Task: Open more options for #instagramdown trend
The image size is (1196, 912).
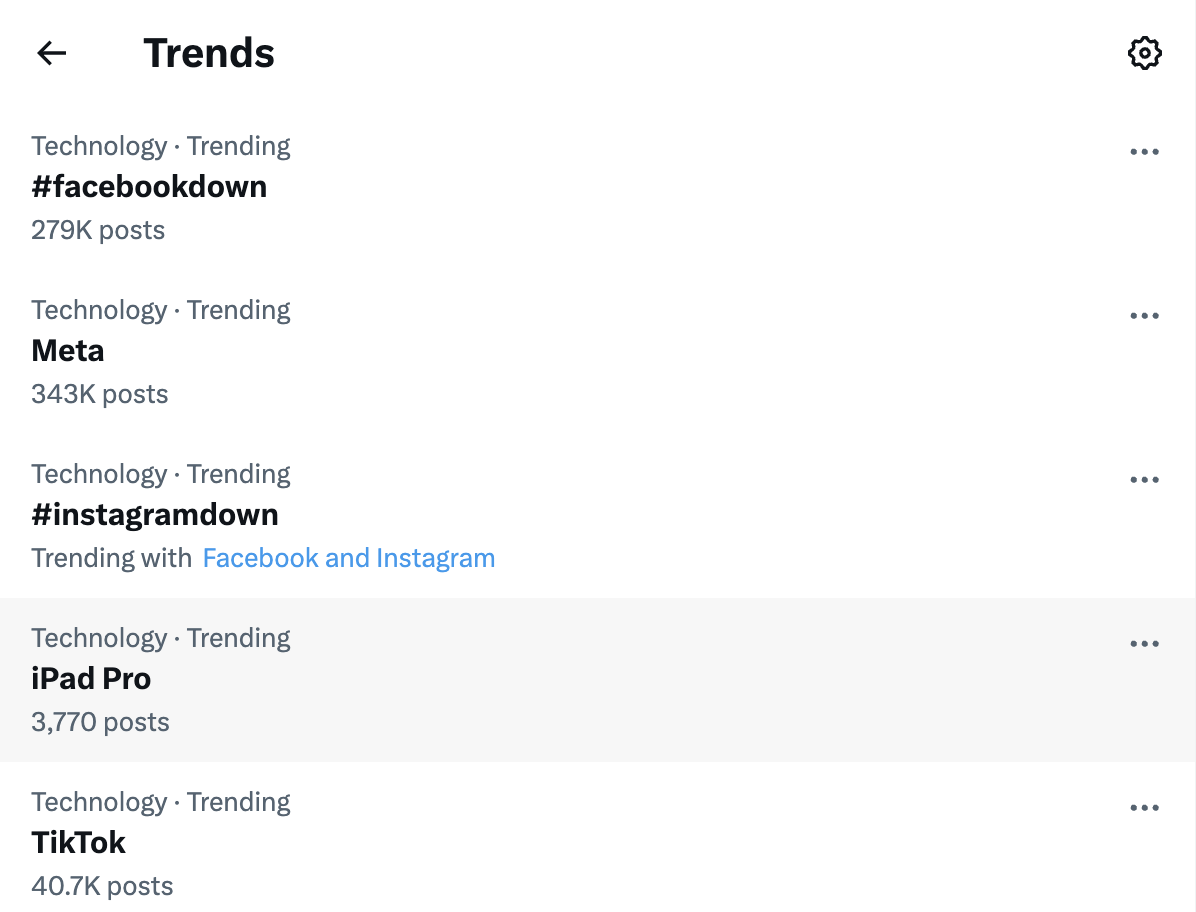Action: coord(1144,480)
